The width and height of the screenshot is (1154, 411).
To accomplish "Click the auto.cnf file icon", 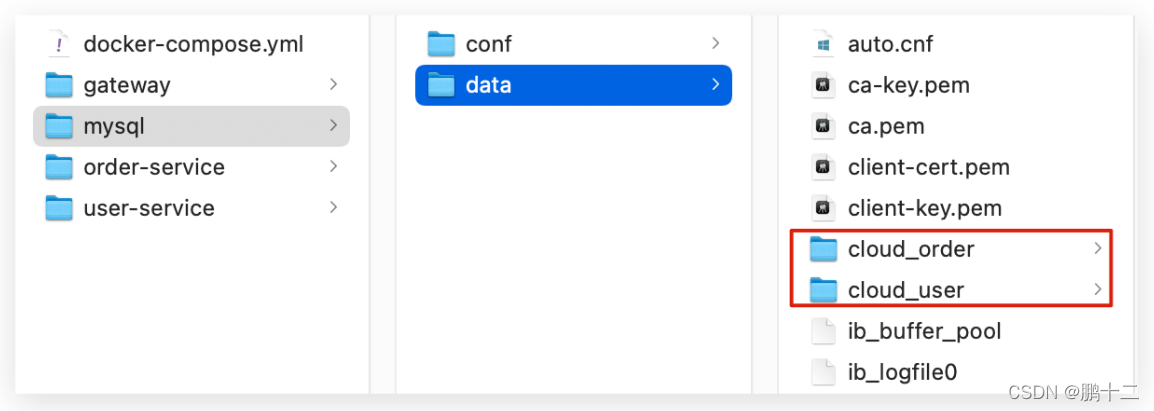I will 823,44.
